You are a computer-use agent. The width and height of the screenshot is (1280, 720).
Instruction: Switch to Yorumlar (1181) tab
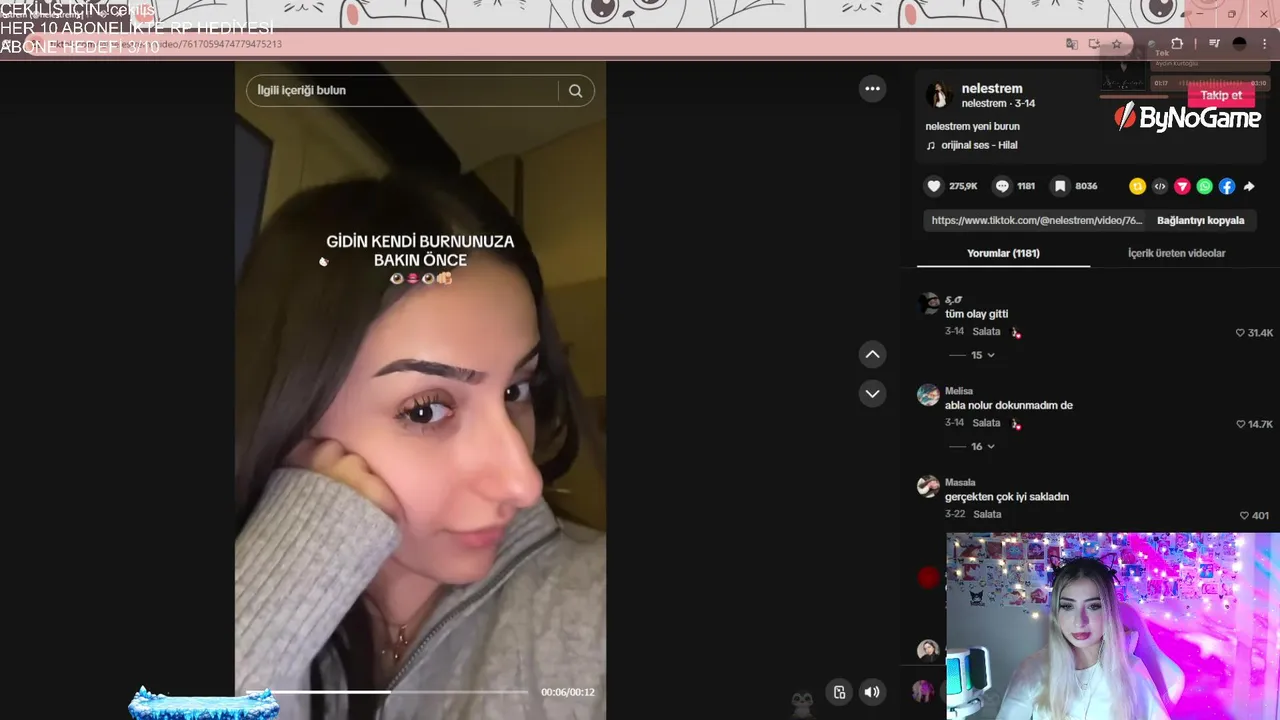1003,253
